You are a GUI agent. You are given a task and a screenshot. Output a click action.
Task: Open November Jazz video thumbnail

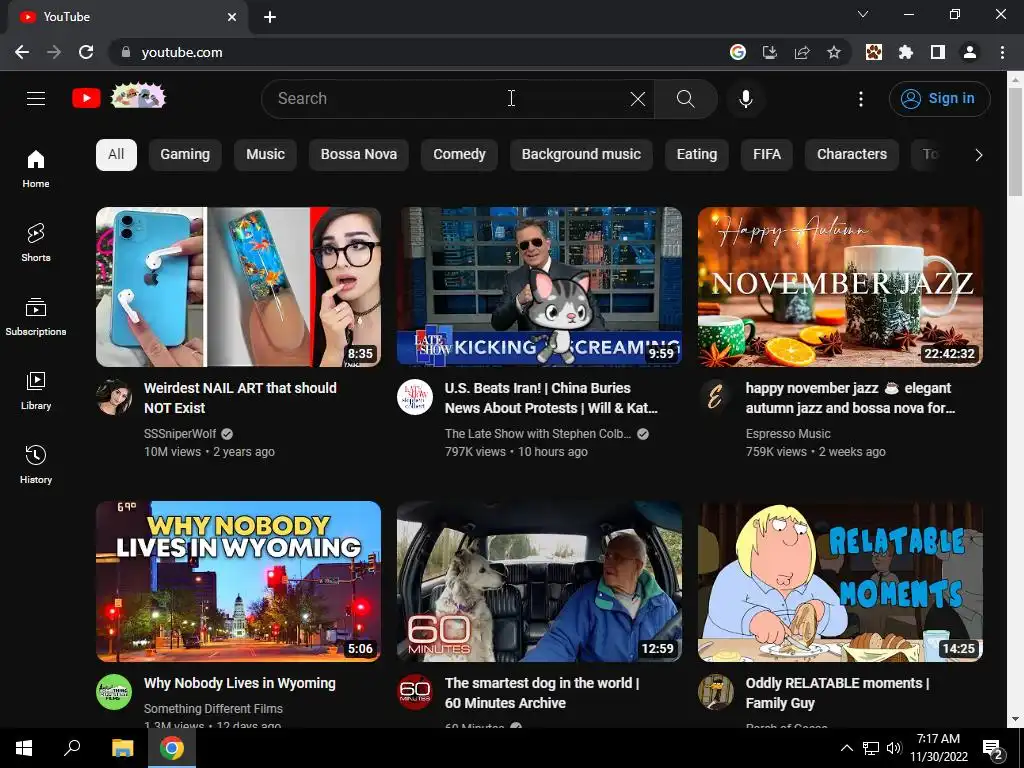[840, 287]
